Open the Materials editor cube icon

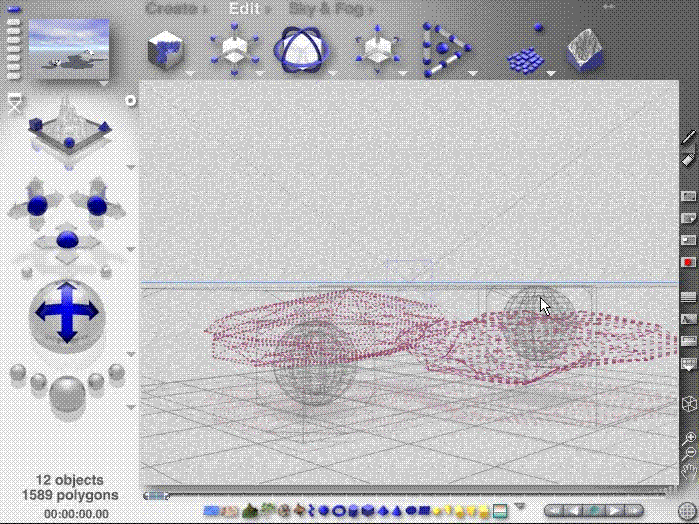[164, 49]
